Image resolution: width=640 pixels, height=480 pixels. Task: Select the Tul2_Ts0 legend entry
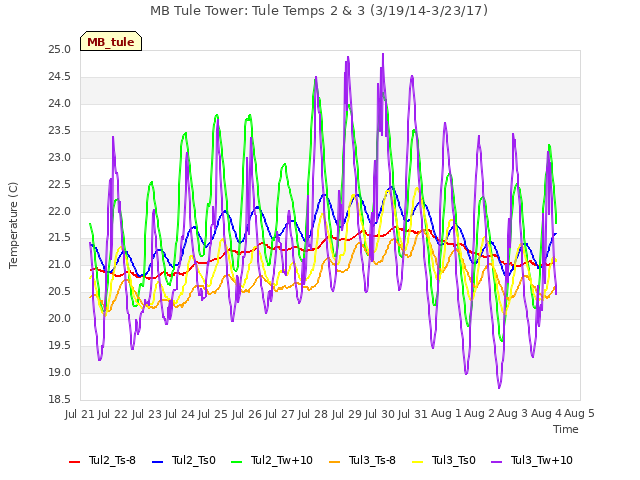pyautogui.click(x=184, y=461)
